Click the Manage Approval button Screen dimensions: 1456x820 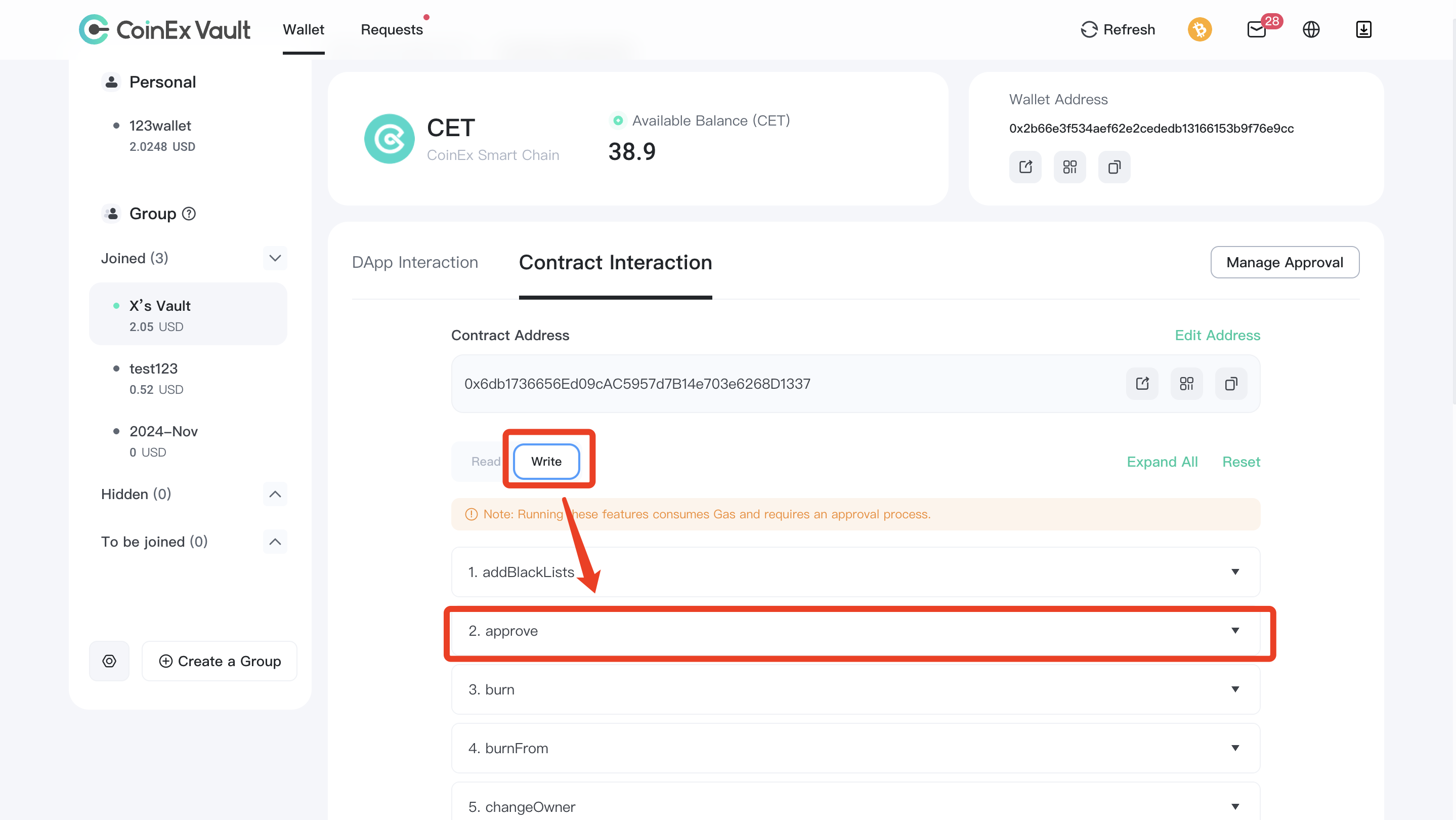[x=1284, y=262]
